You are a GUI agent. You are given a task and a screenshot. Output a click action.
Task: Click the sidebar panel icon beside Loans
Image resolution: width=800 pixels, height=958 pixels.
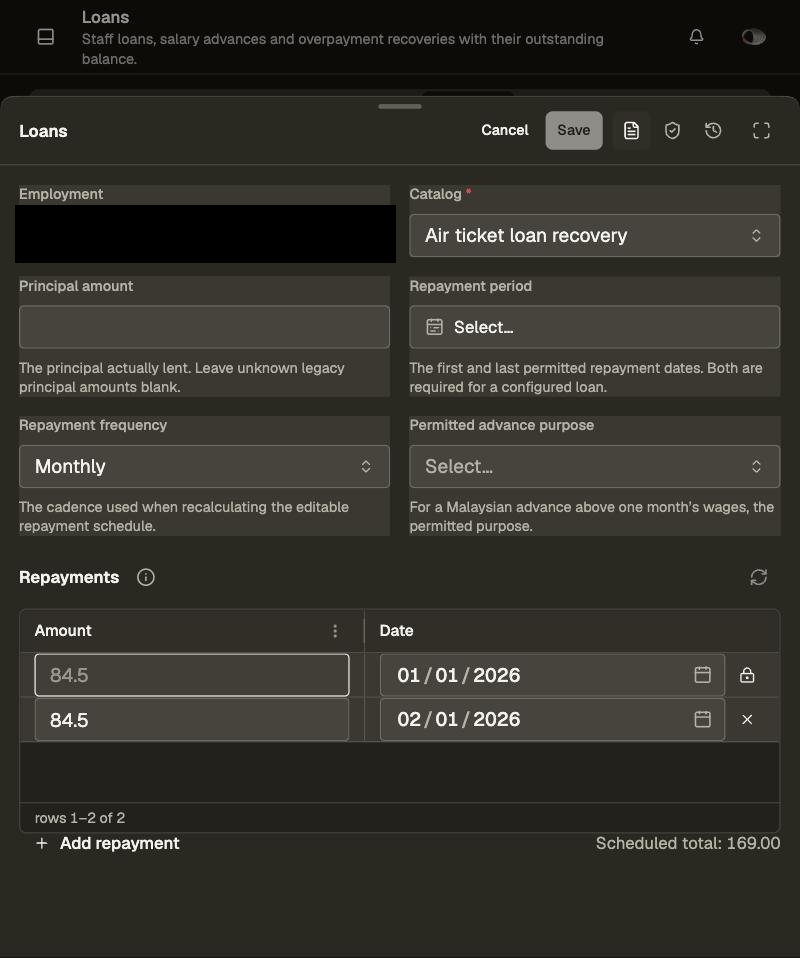click(46, 37)
